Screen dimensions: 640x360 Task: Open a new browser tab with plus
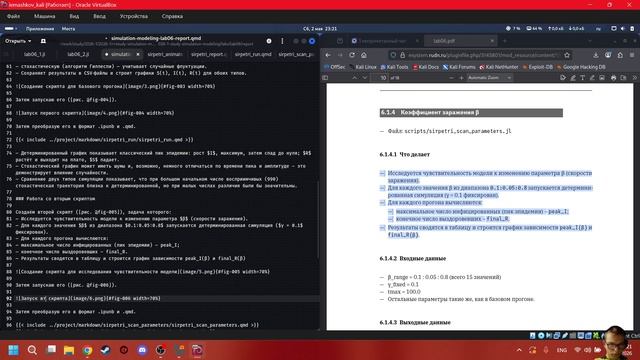(x=504, y=41)
